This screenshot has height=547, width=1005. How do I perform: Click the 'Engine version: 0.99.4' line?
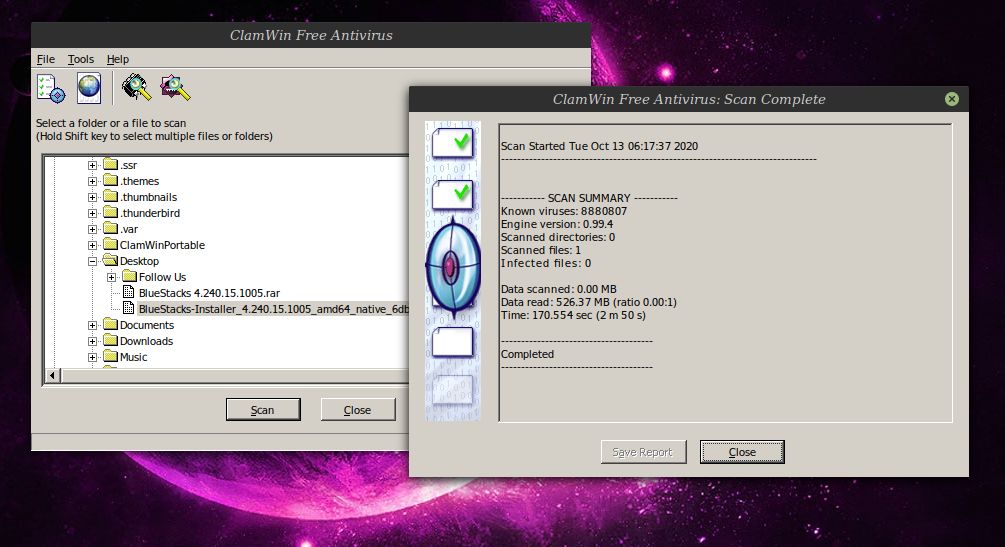(556, 224)
